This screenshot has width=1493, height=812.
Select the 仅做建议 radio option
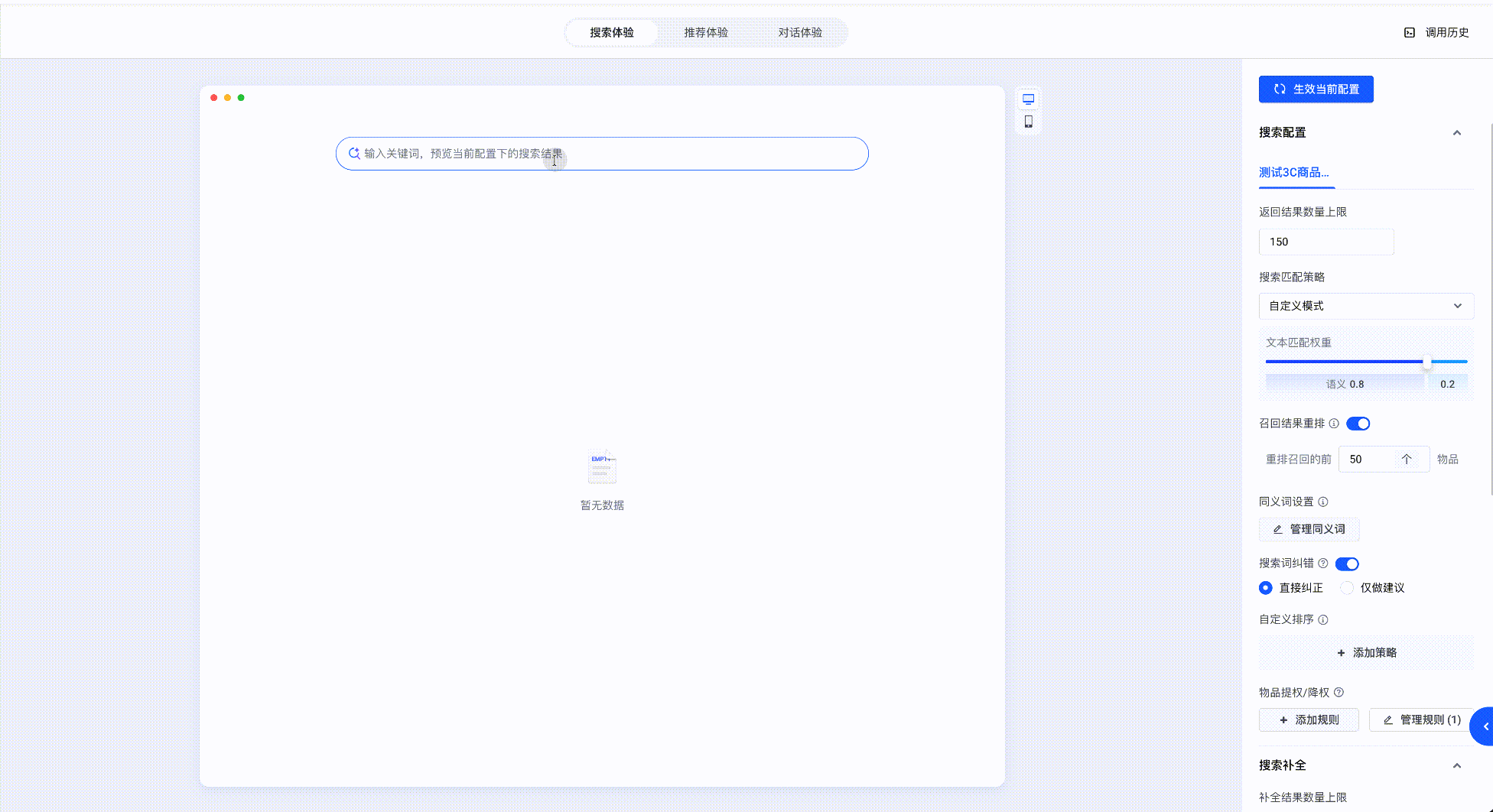click(1347, 588)
